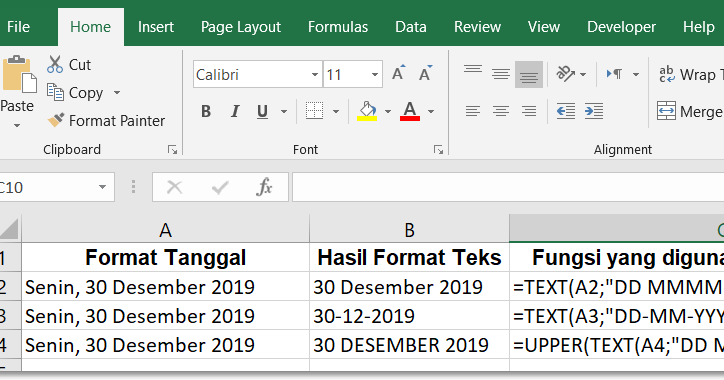
Task: Expand the Orientation options arrow
Action: pyautogui.click(x=583, y=74)
